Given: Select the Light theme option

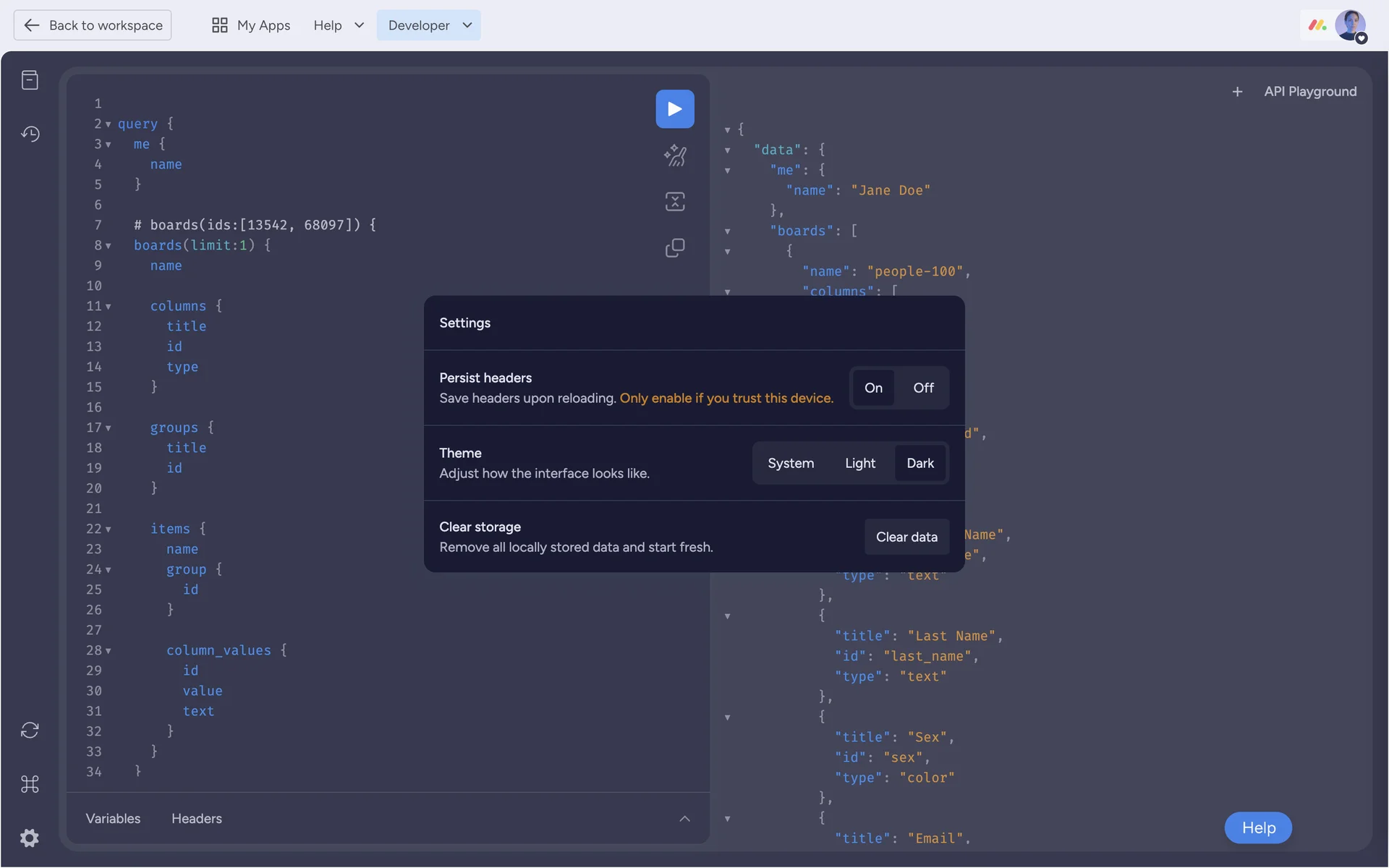Looking at the screenshot, I should [859, 463].
